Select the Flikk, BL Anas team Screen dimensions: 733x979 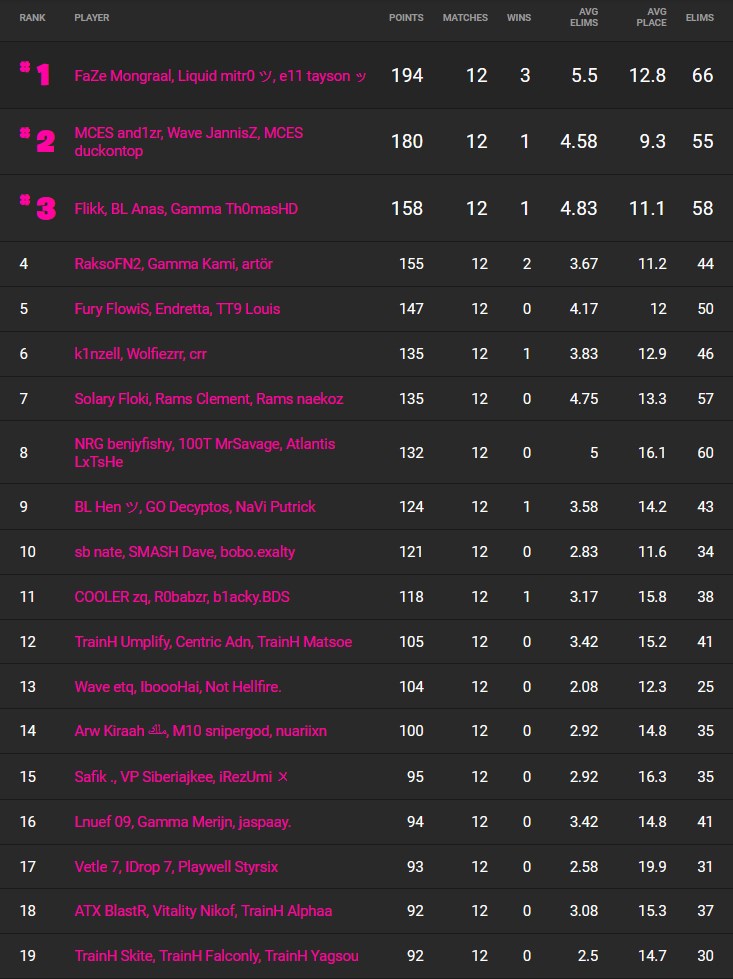coord(186,209)
